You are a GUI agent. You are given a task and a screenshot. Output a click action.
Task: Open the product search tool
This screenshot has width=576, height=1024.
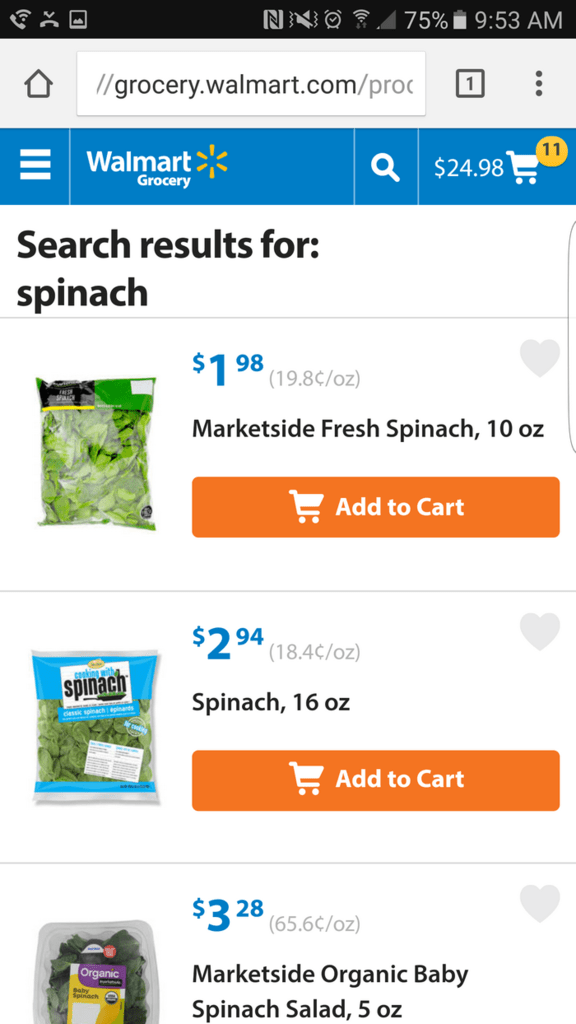[385, 166]
